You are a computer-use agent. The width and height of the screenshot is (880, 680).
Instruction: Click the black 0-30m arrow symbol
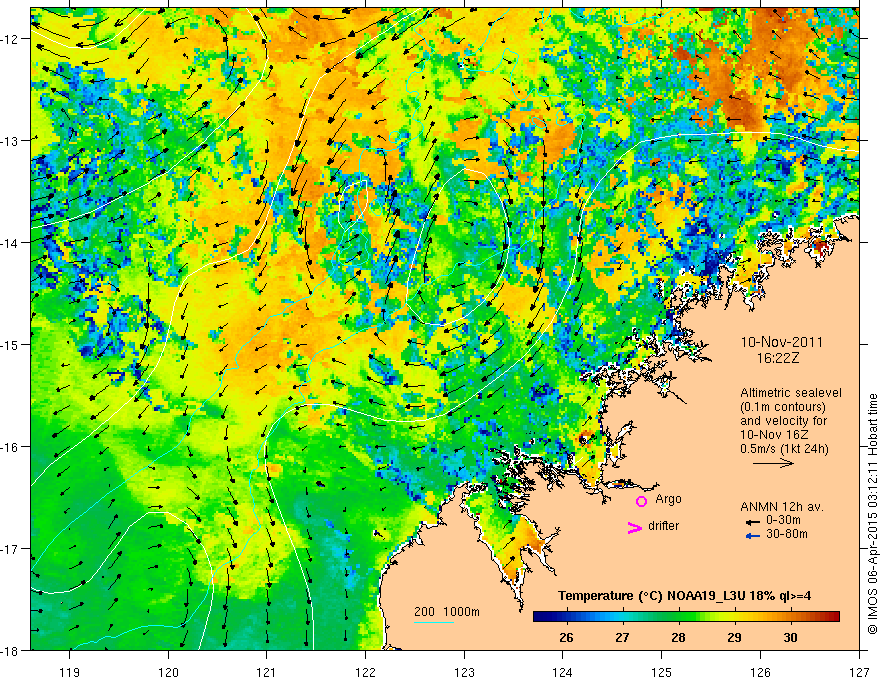(750, 521)
